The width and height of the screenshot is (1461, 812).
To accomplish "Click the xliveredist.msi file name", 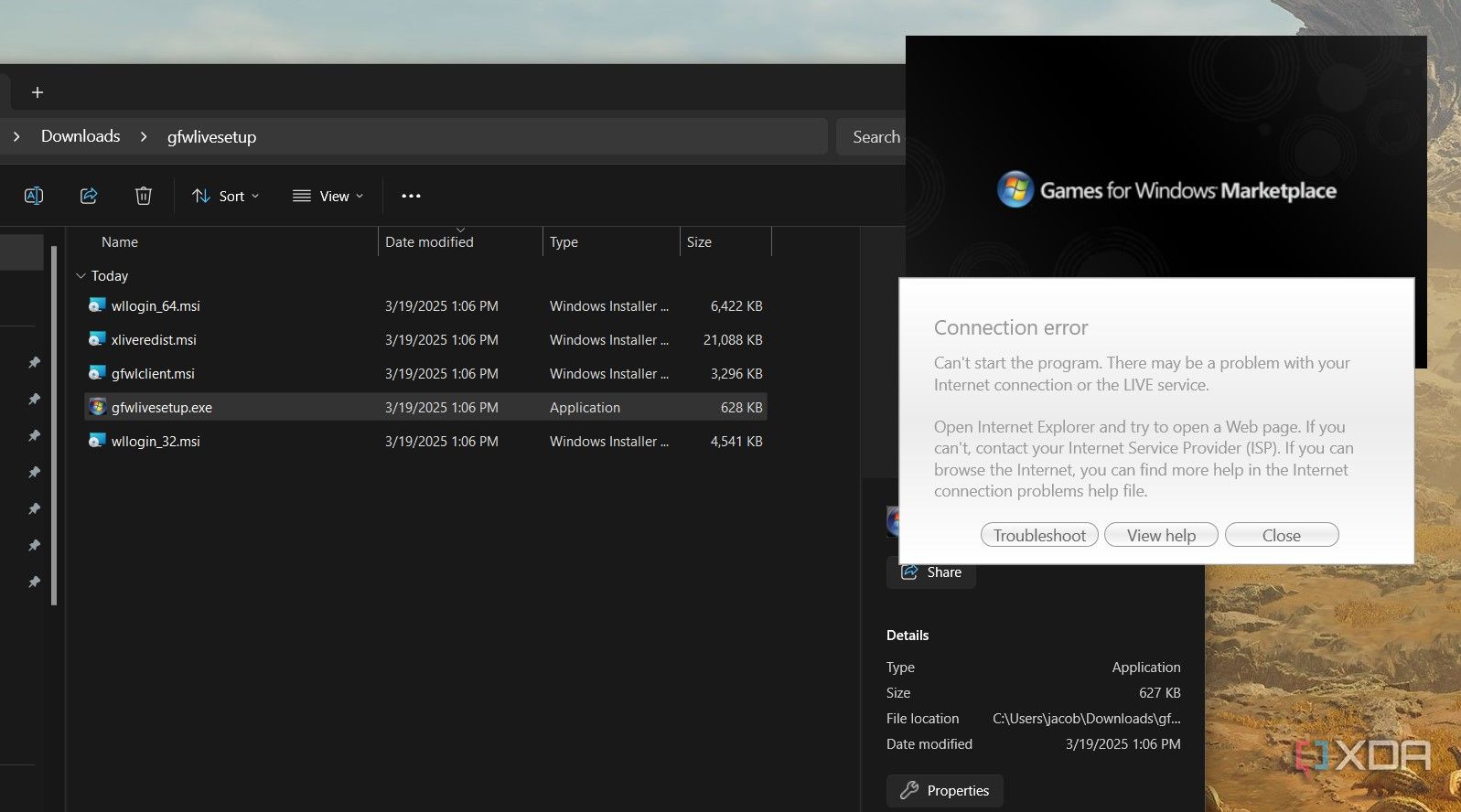I will pos(154,340).
